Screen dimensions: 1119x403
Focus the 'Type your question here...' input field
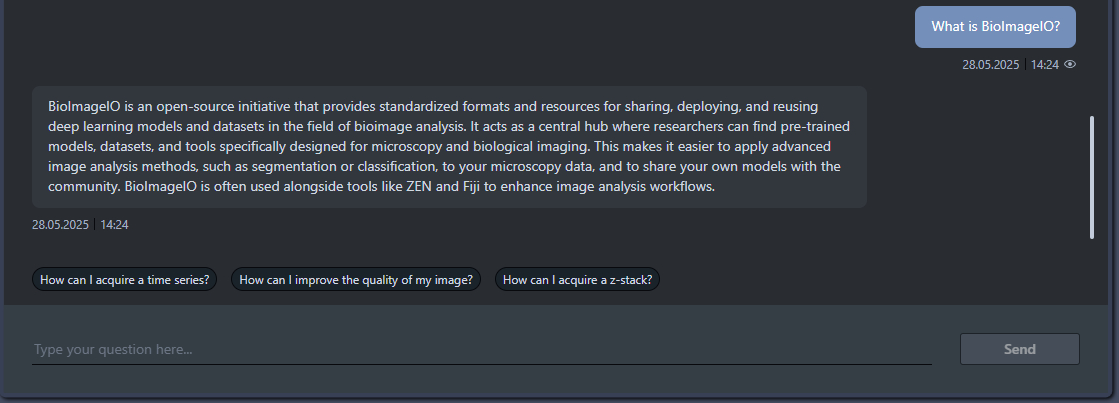click(481, 350)
